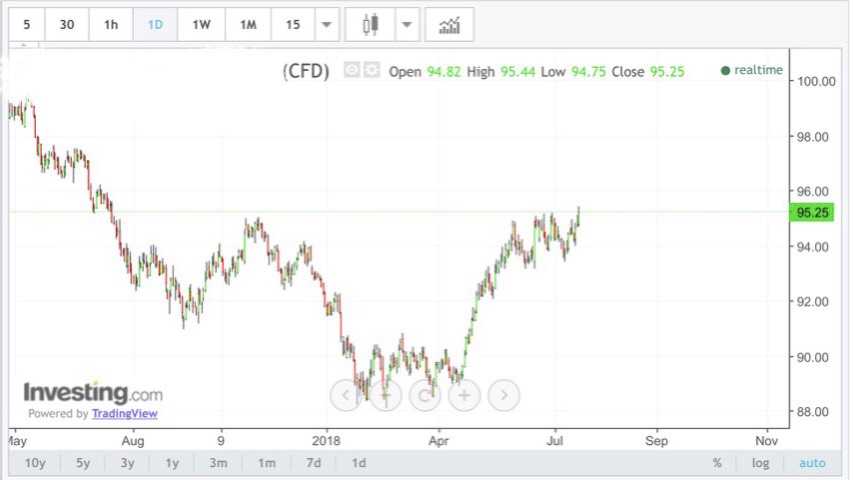Toggle auto scale option
This screenshot has height=480, width=852.
pos(812,463)
